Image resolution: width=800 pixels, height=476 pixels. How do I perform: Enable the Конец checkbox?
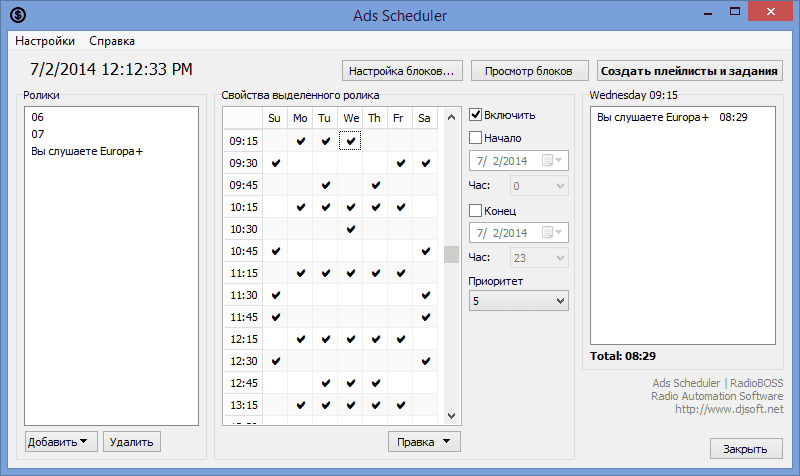pyautogui.click(x=475, y=210)
